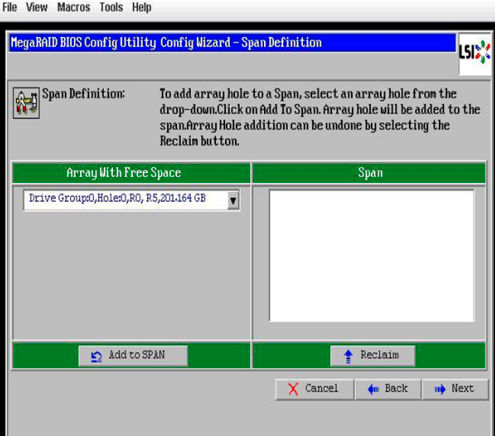The width and height of the screenshot is (495, 436).
Task: Open the View menu
Action: coord(37,7)
